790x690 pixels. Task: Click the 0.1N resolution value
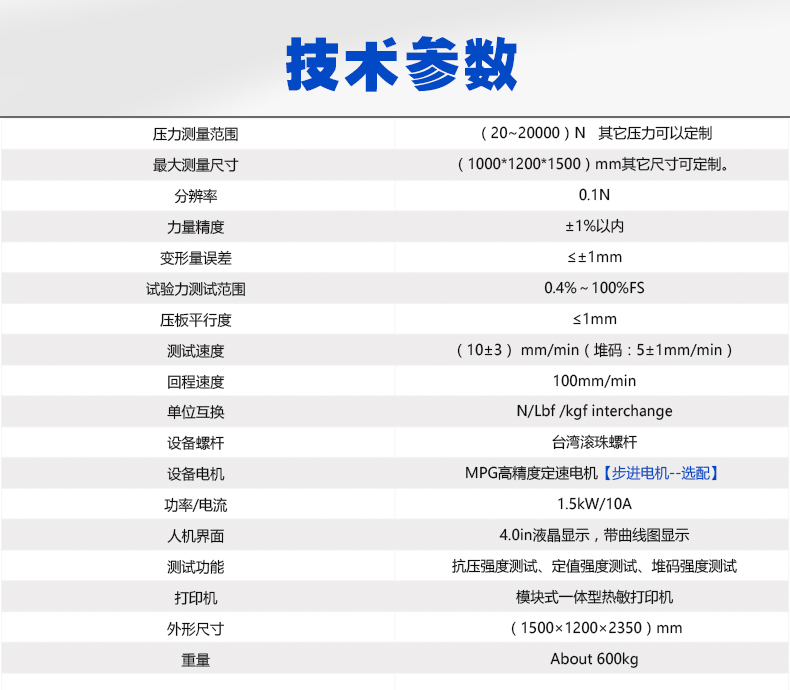(x=594, y=195)
